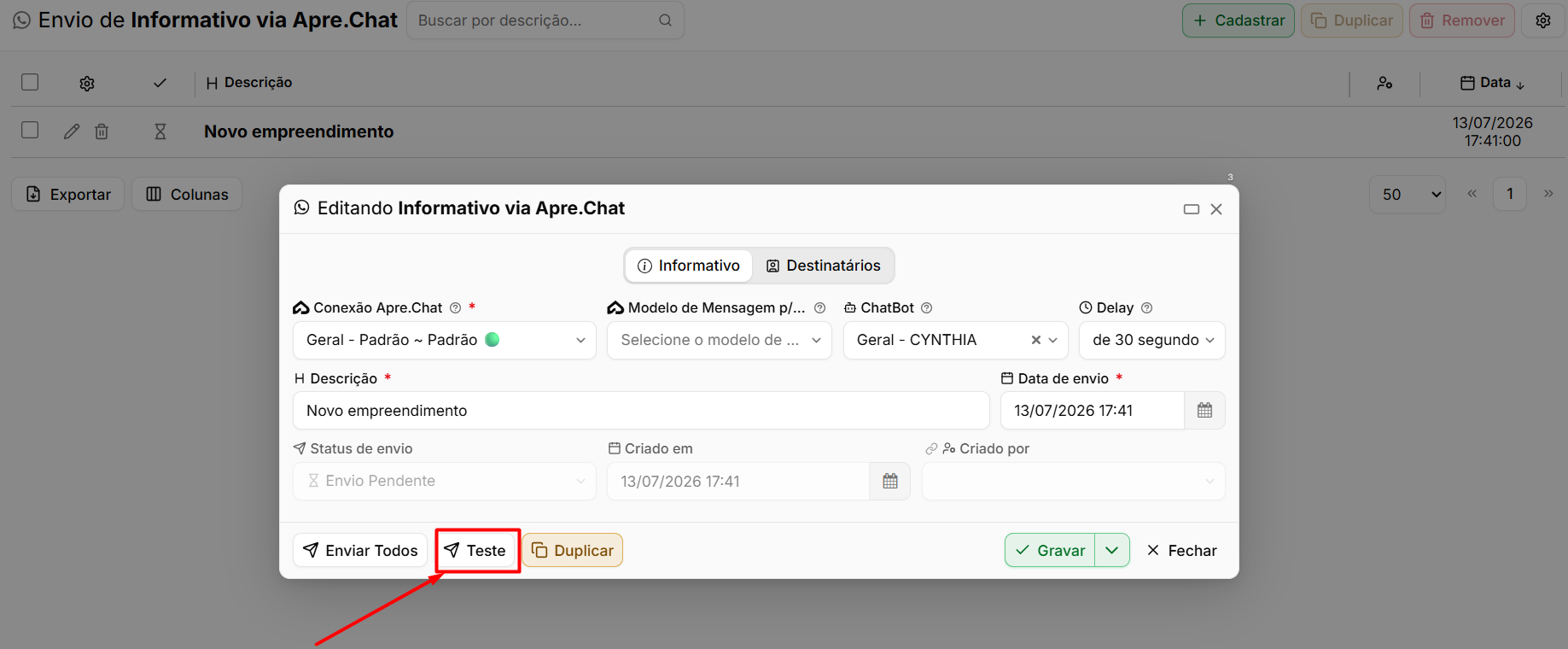The height and width of the screenshot is (649, 1568).
Task: Click the Fechar button
Action: point(1182,551)
